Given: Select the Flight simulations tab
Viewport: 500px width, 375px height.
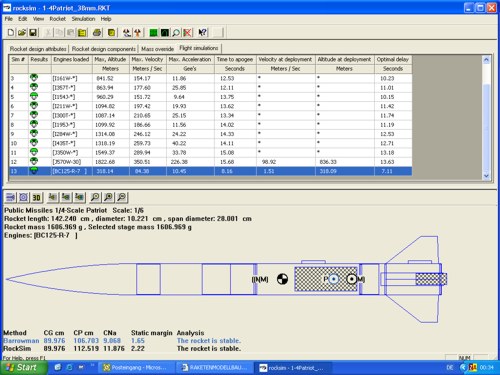Looking at the screenshot, I should tap(199, 48).
